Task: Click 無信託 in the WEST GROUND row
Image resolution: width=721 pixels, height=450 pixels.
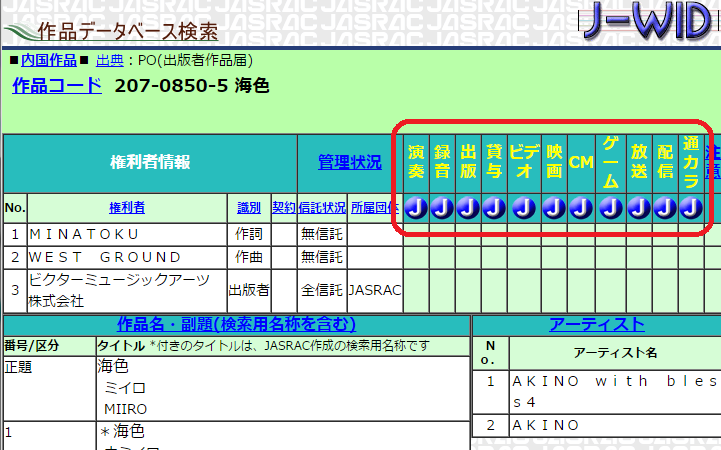Action: 322,257
